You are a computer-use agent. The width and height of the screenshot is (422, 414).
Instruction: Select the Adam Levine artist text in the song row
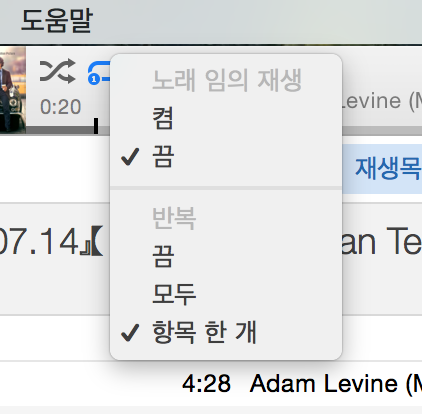[x=336, y=384]
